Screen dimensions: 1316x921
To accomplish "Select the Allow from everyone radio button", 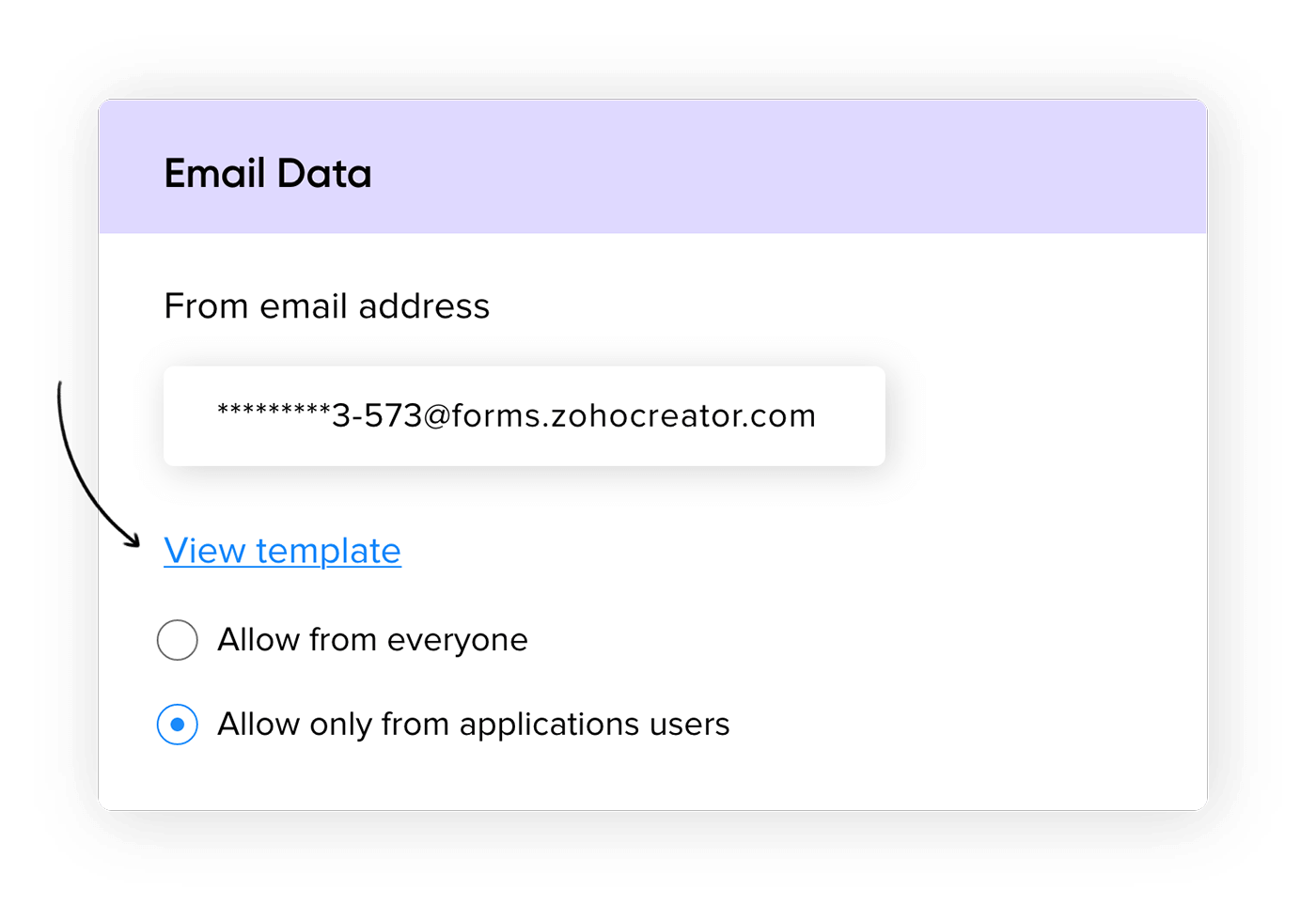I will [x=178, y=640].
